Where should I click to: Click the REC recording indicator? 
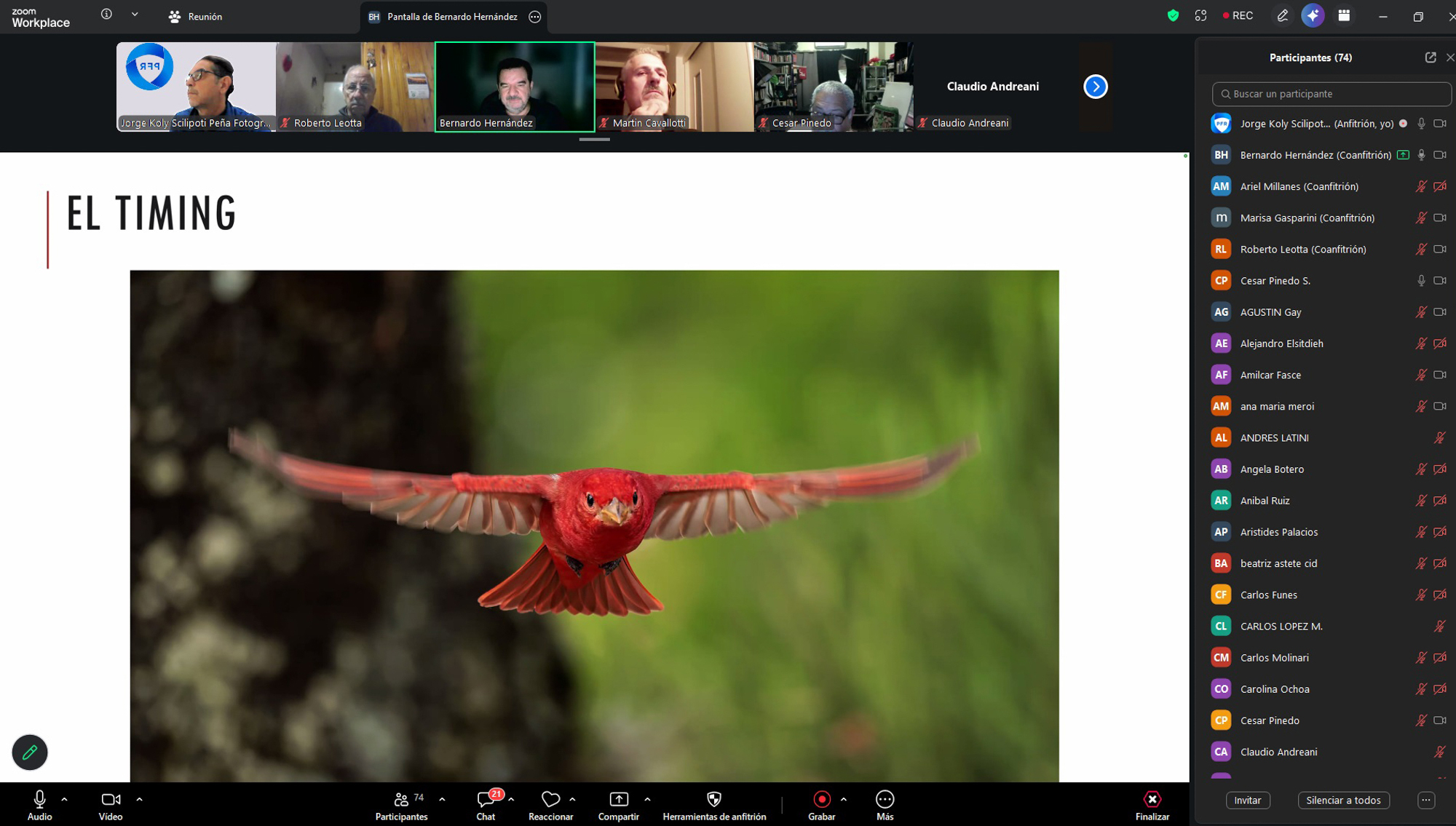1238,15
